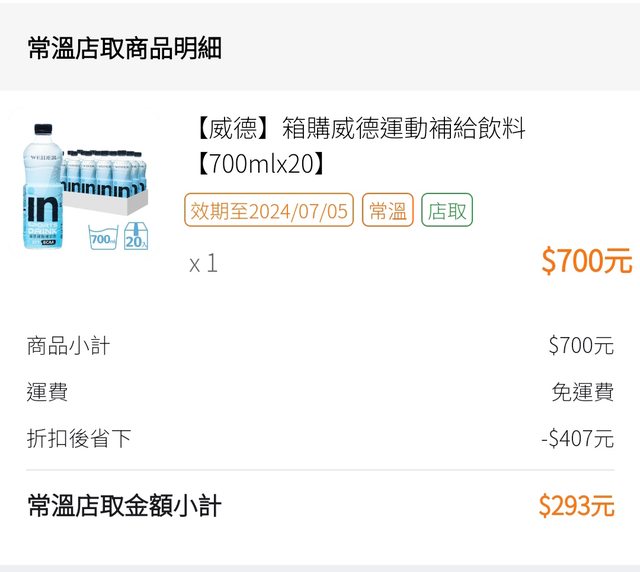640x572 pixels.
Task: Click the 免運費 free shipping text
Action: 582,392
